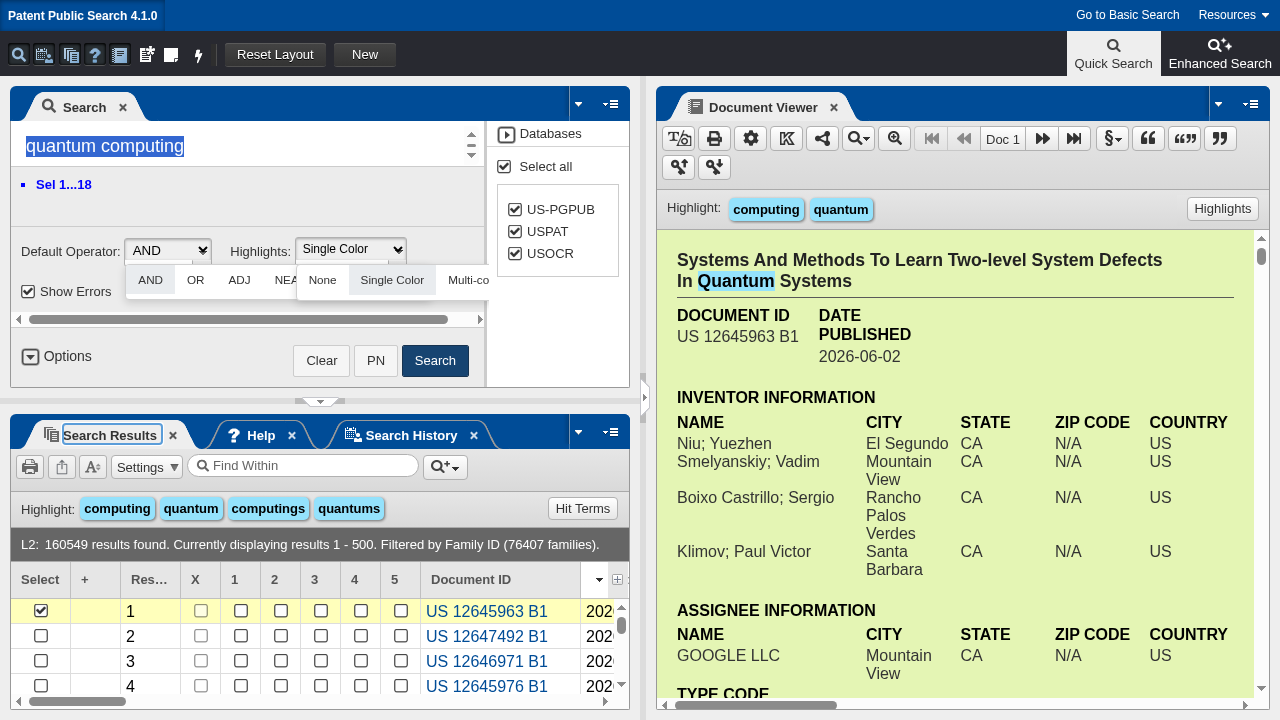Click the double quotes icon in Document Viewer

coord(1184,138)
